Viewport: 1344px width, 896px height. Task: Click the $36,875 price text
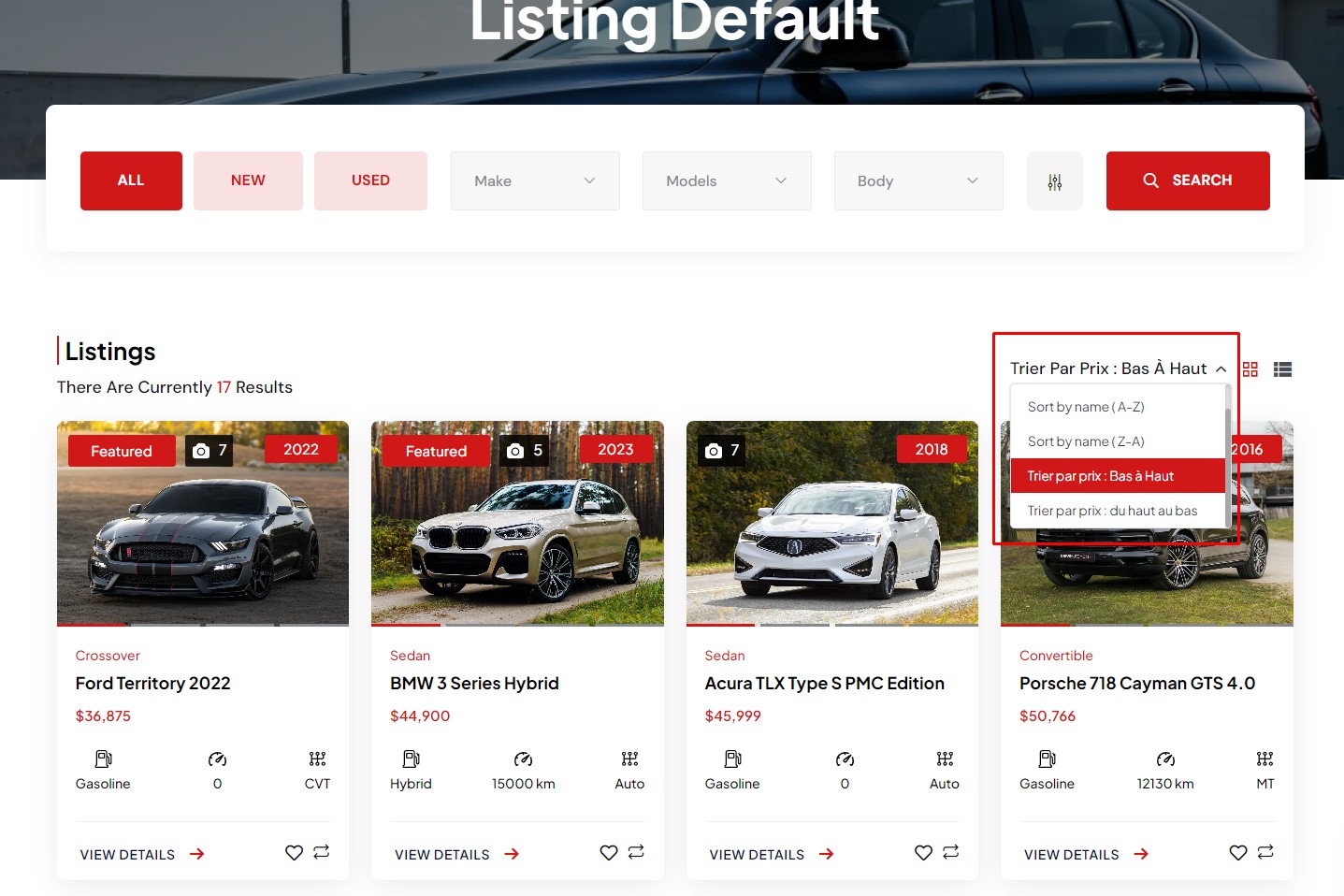click(103, 716)
